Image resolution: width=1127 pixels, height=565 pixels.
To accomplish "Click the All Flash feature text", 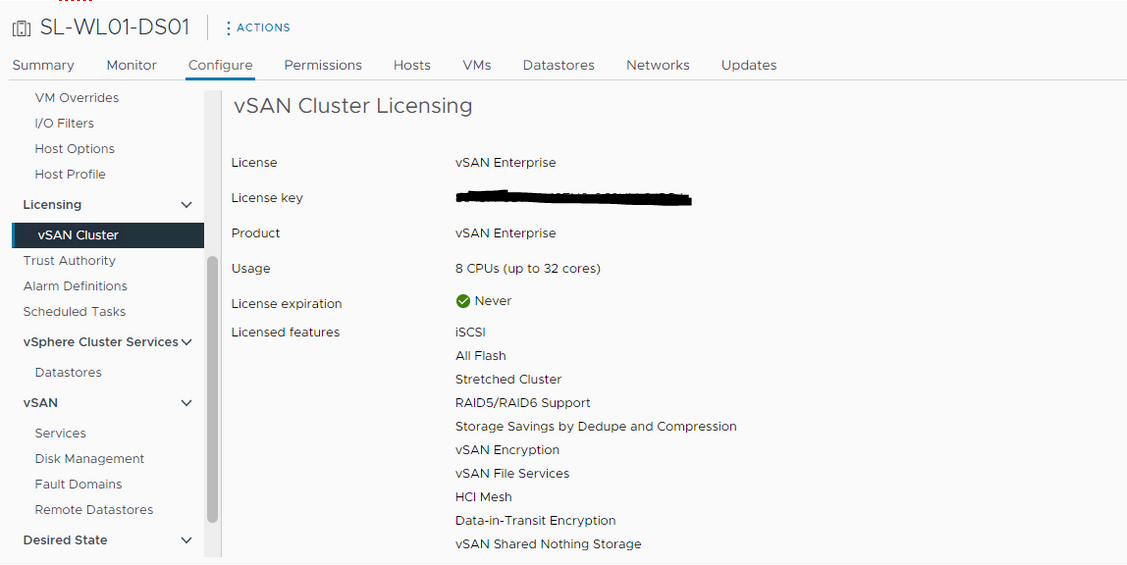I will (x=480, y=356).
